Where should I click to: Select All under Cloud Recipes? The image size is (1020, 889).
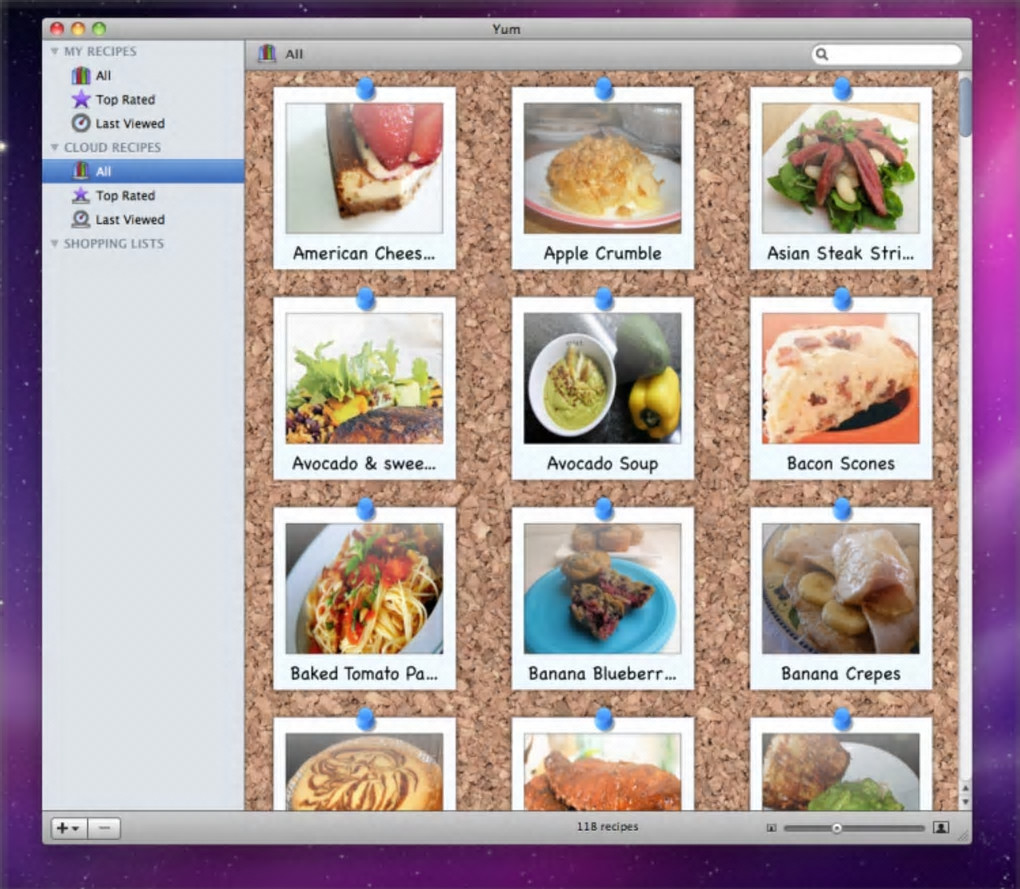click(x=143, y=171)
